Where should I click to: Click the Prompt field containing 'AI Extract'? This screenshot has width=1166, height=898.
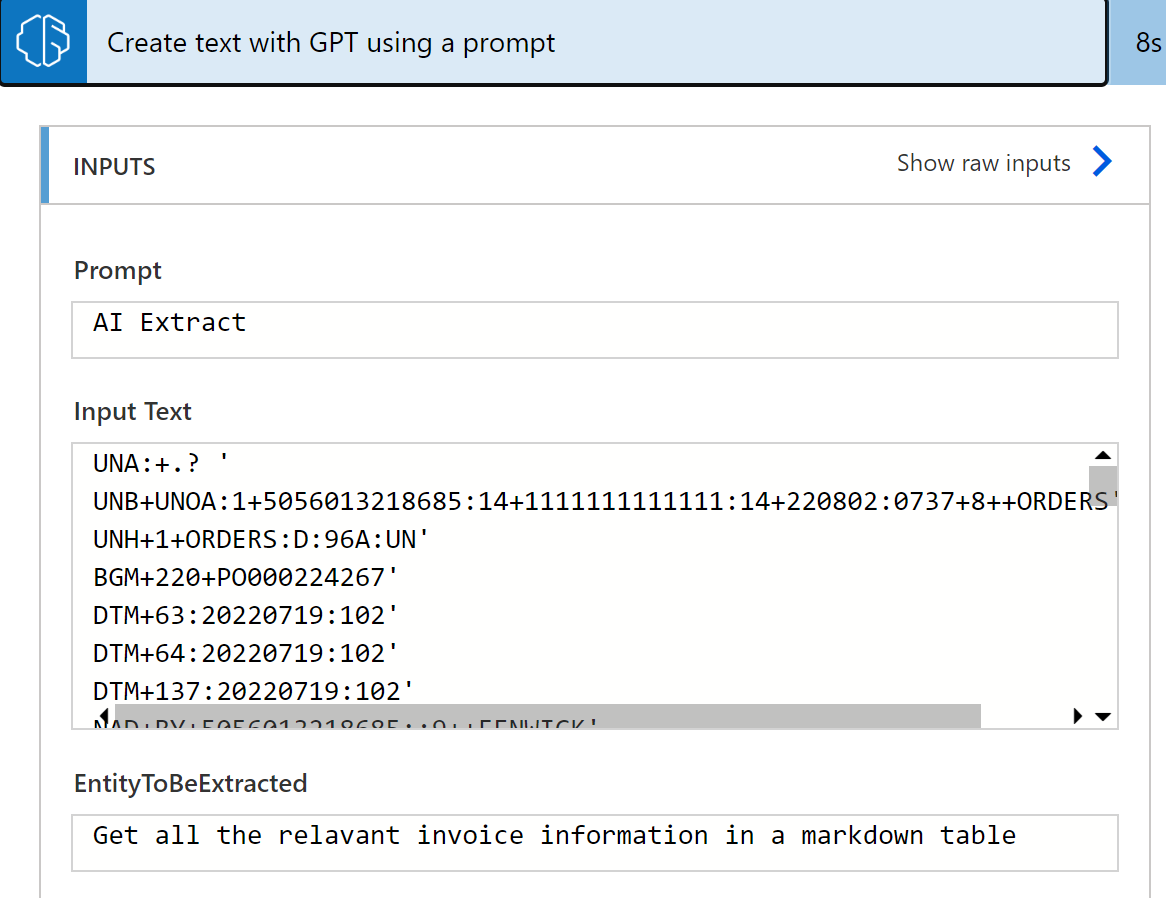pyautogui.click(x=594, y=329)
